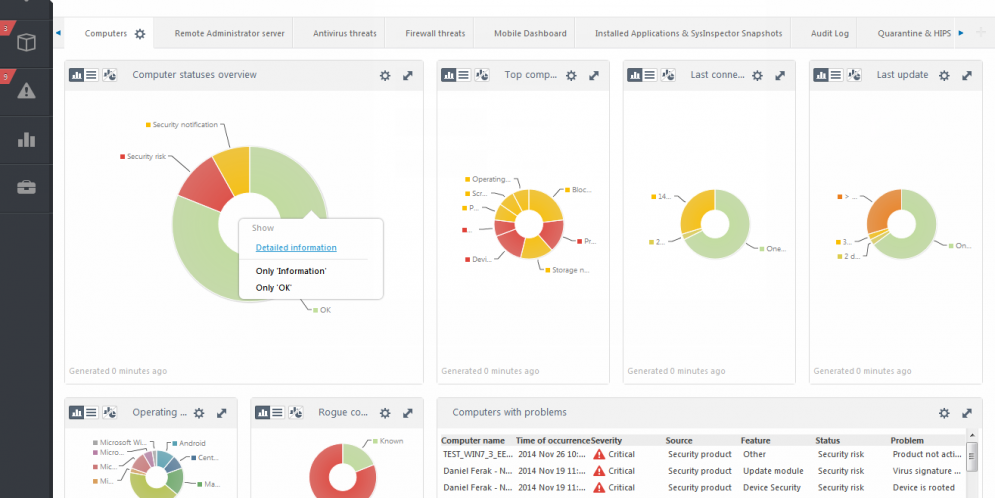Viewport: 995px width, 498px height.
Task: Open Reports bar chart icon in sidebar
Action: (x=26, y=140)
